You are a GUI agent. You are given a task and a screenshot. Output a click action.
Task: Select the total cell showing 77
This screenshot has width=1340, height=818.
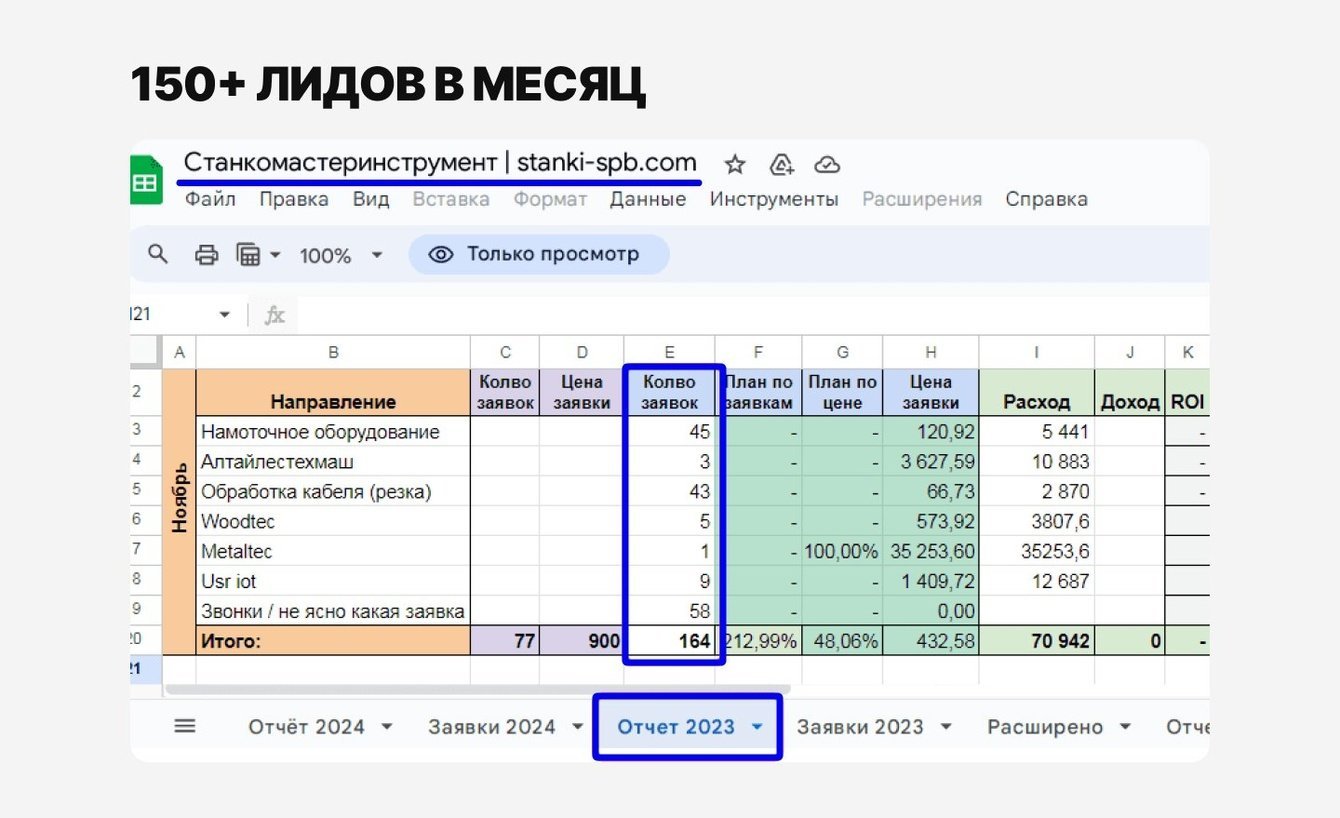tap(505, 641)
